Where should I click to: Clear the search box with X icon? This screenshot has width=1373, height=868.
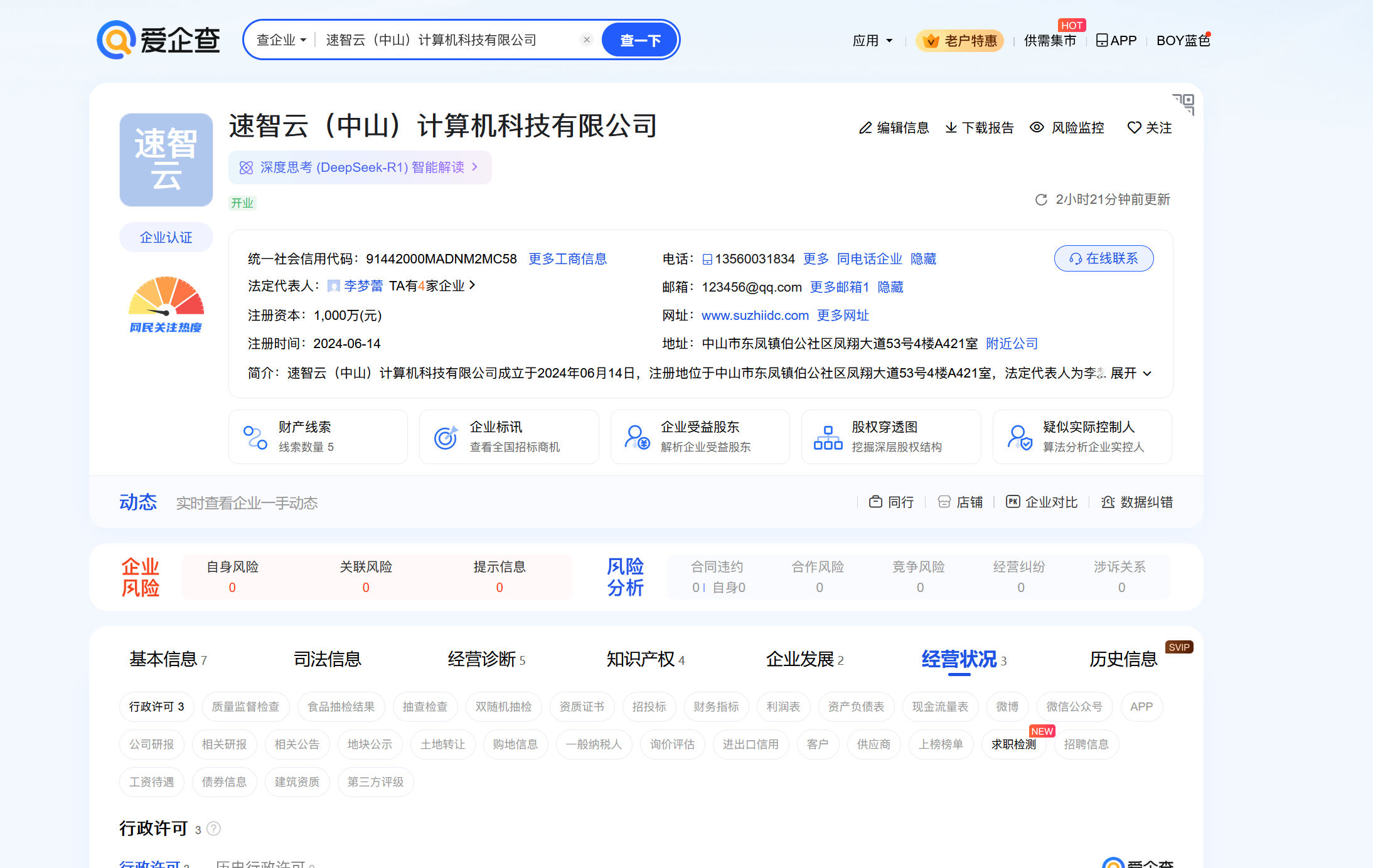click(586, 40)
